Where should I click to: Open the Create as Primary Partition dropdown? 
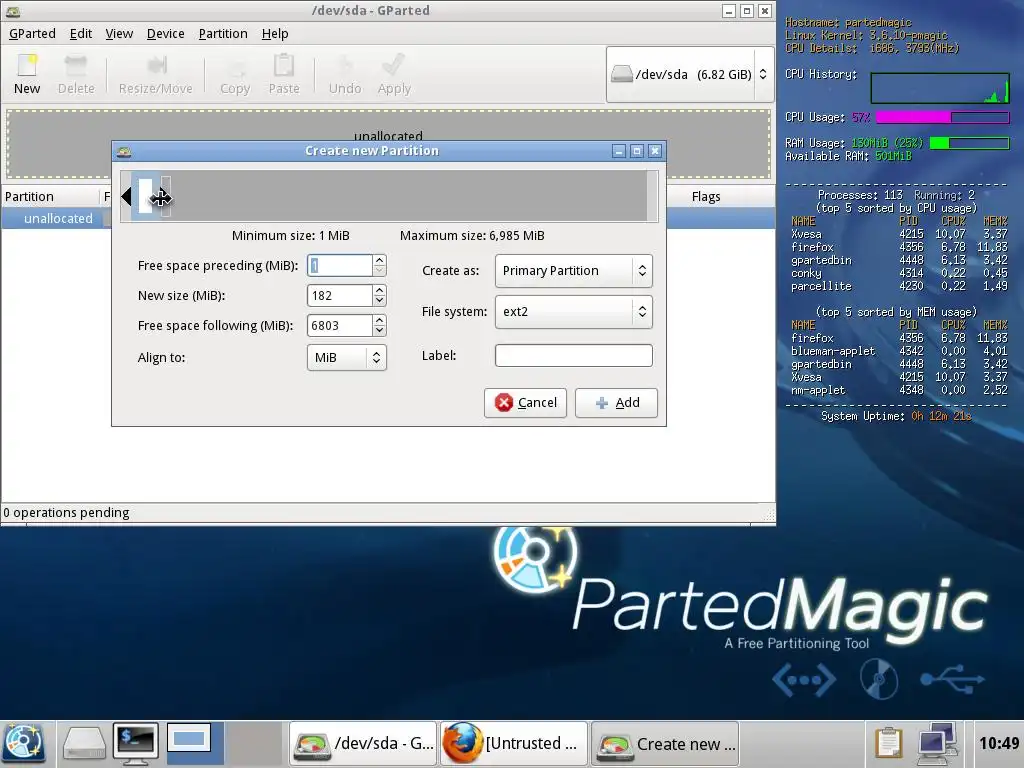pyautogui.click(x=573, y=270)
